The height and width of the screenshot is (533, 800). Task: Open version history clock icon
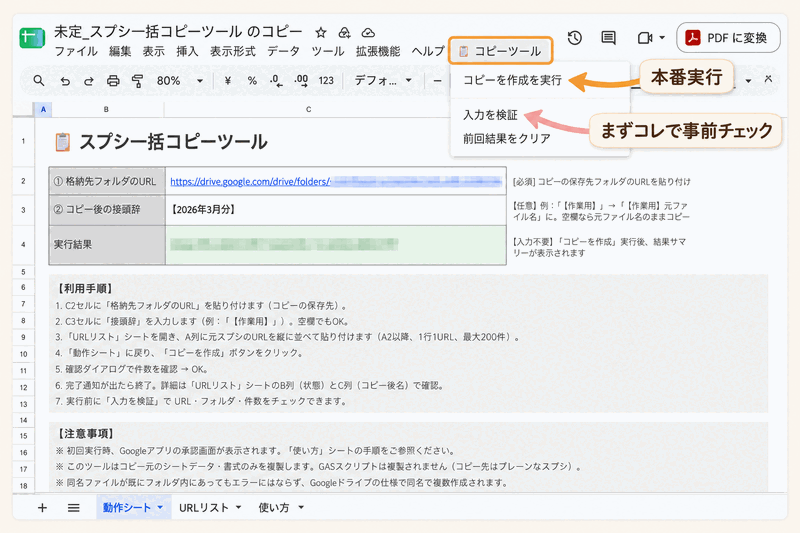tap(574, 38)
